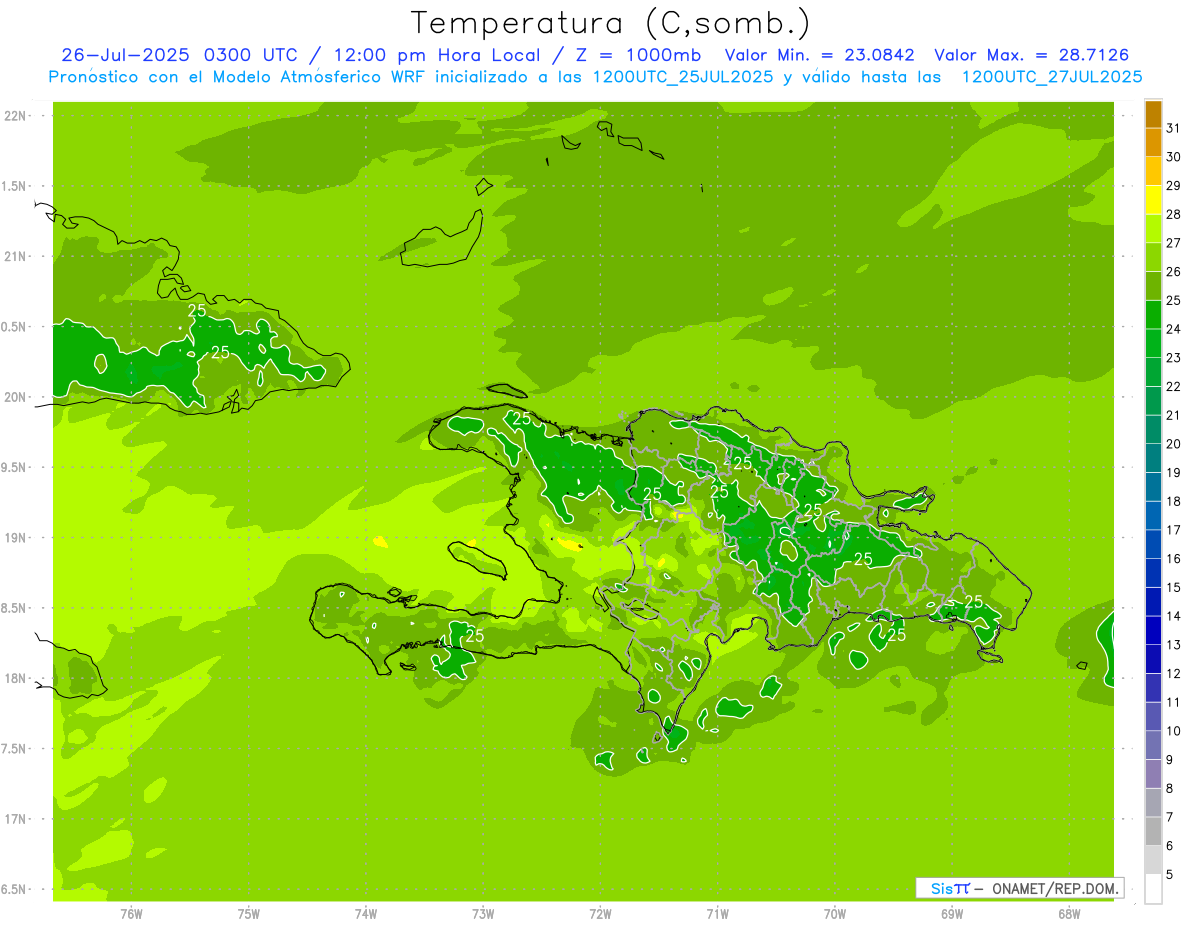Click the yellow swatch between 28 and 29
Viewport: 1200px width, 927px height.
(x=1153, y=200)
